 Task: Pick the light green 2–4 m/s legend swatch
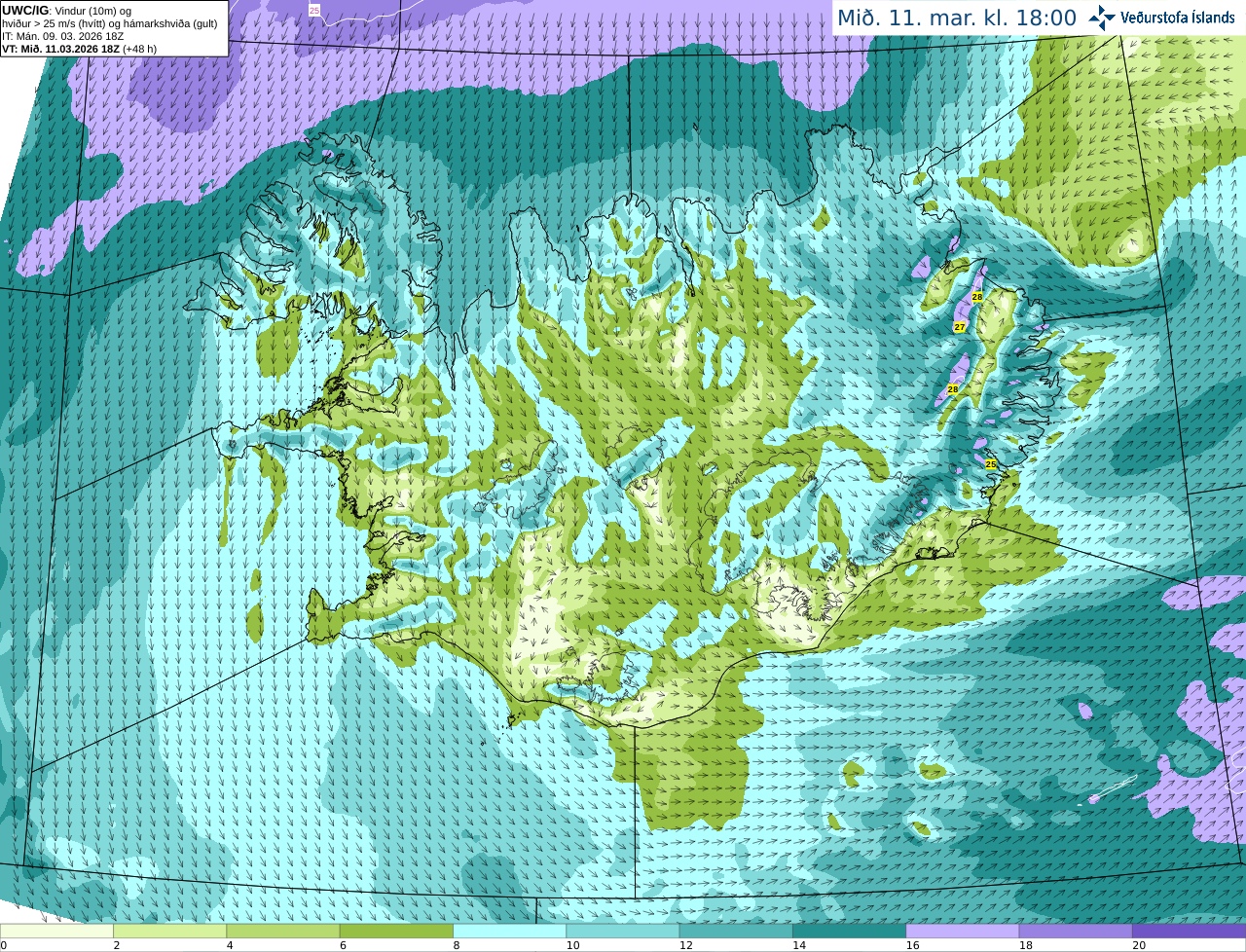pyautogui.click(x=169, y=931)
